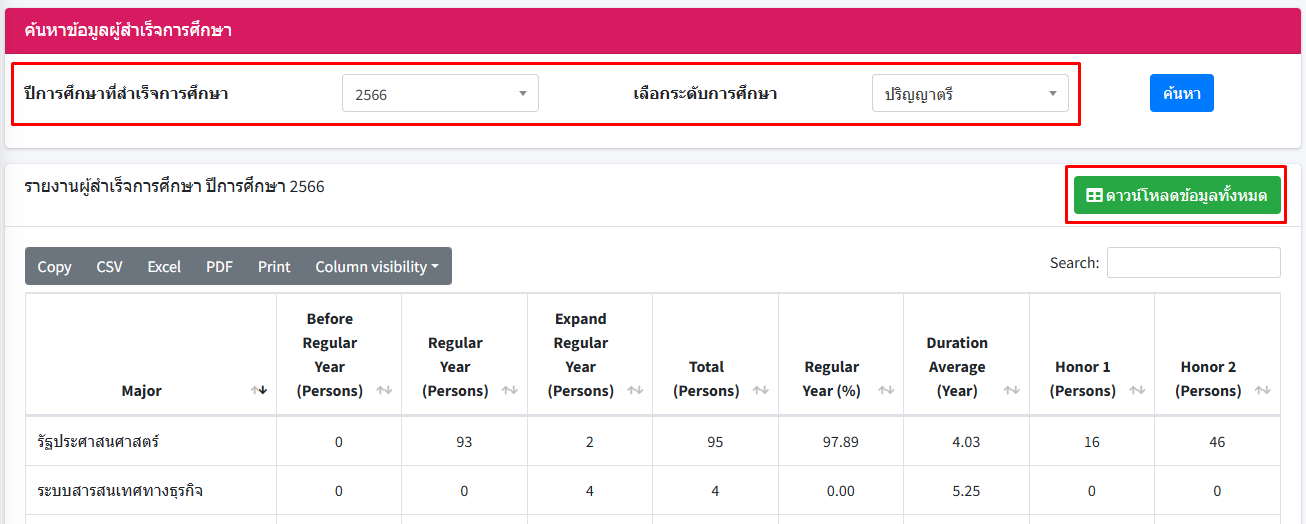Click green ดาวน์โหลดข้อมูลทั้งหมด download button
The image size is (1306, 524).
(1176, 196)
